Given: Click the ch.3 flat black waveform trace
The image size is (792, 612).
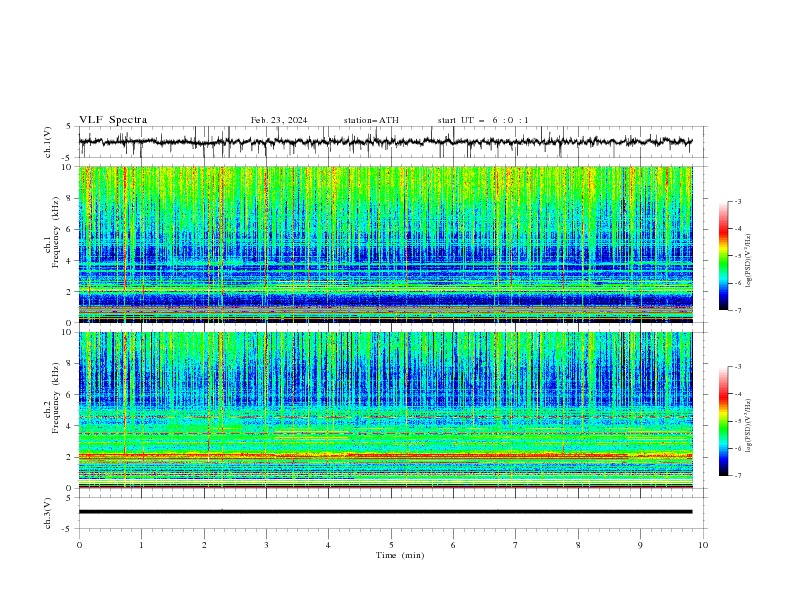Looking at the screenshot, I should click(385, 512).
